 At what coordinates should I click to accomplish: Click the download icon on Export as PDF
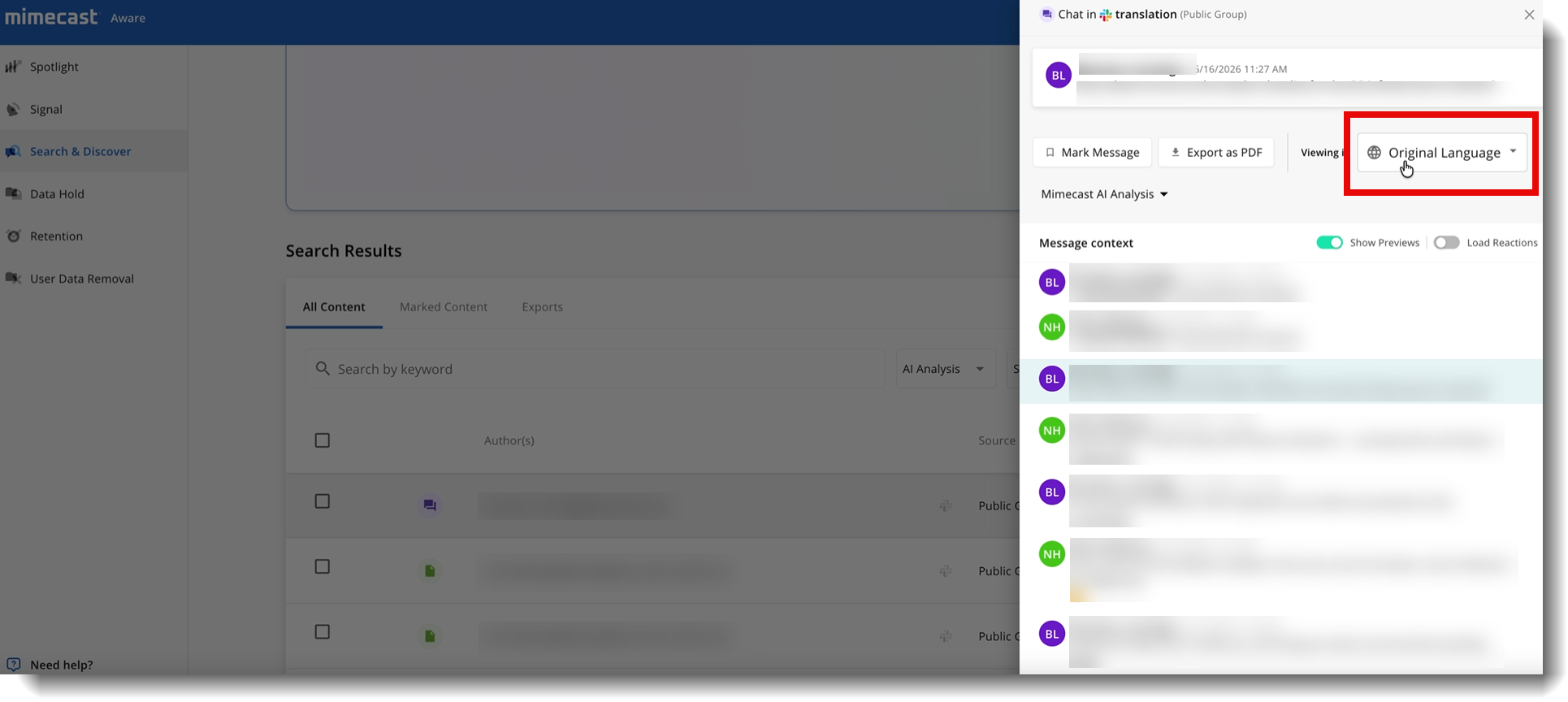(x=1175, y=152)
